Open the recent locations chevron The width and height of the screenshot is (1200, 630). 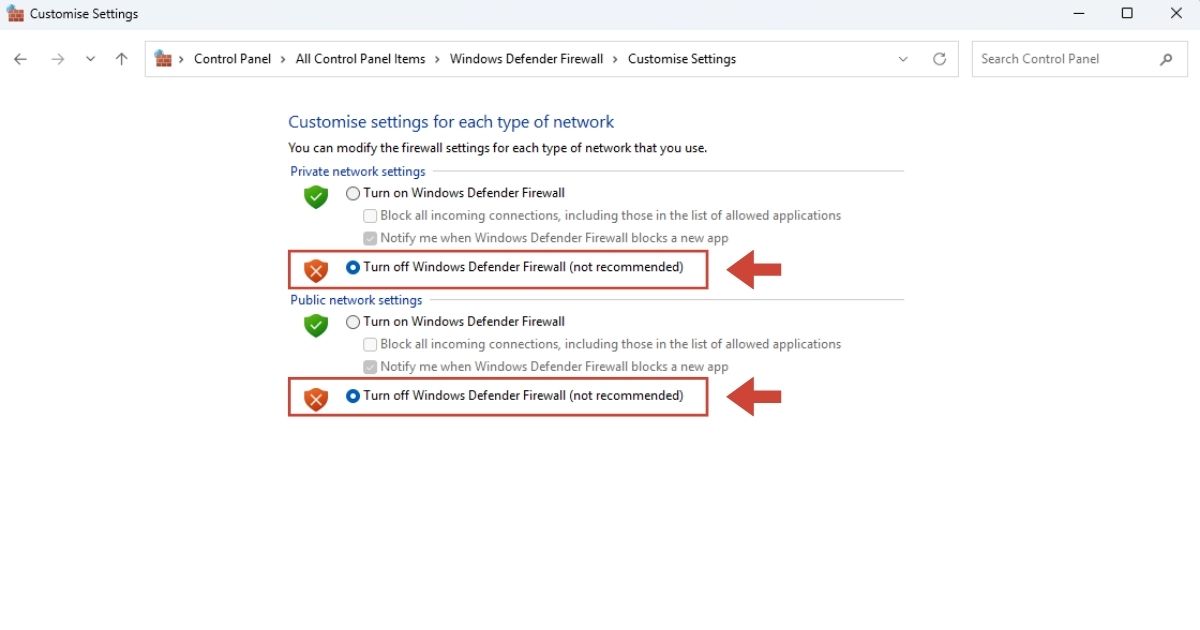click(90, 59)
